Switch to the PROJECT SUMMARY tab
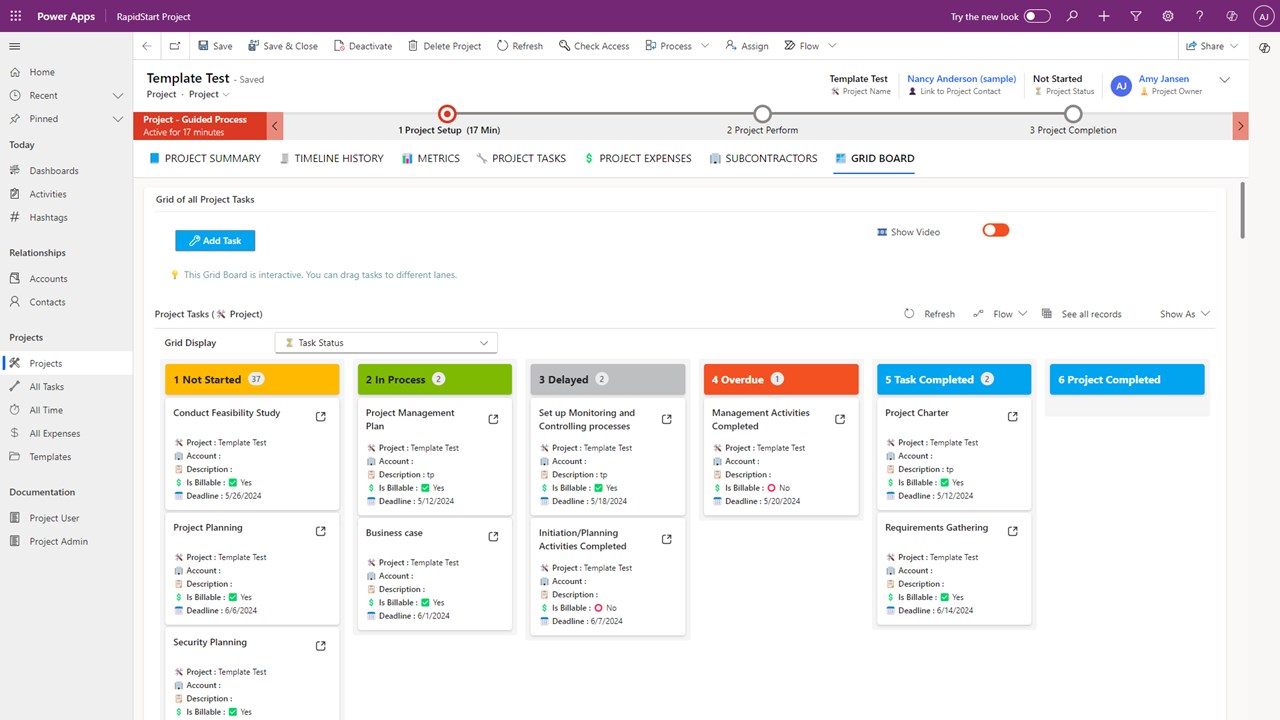 [204, 158]
